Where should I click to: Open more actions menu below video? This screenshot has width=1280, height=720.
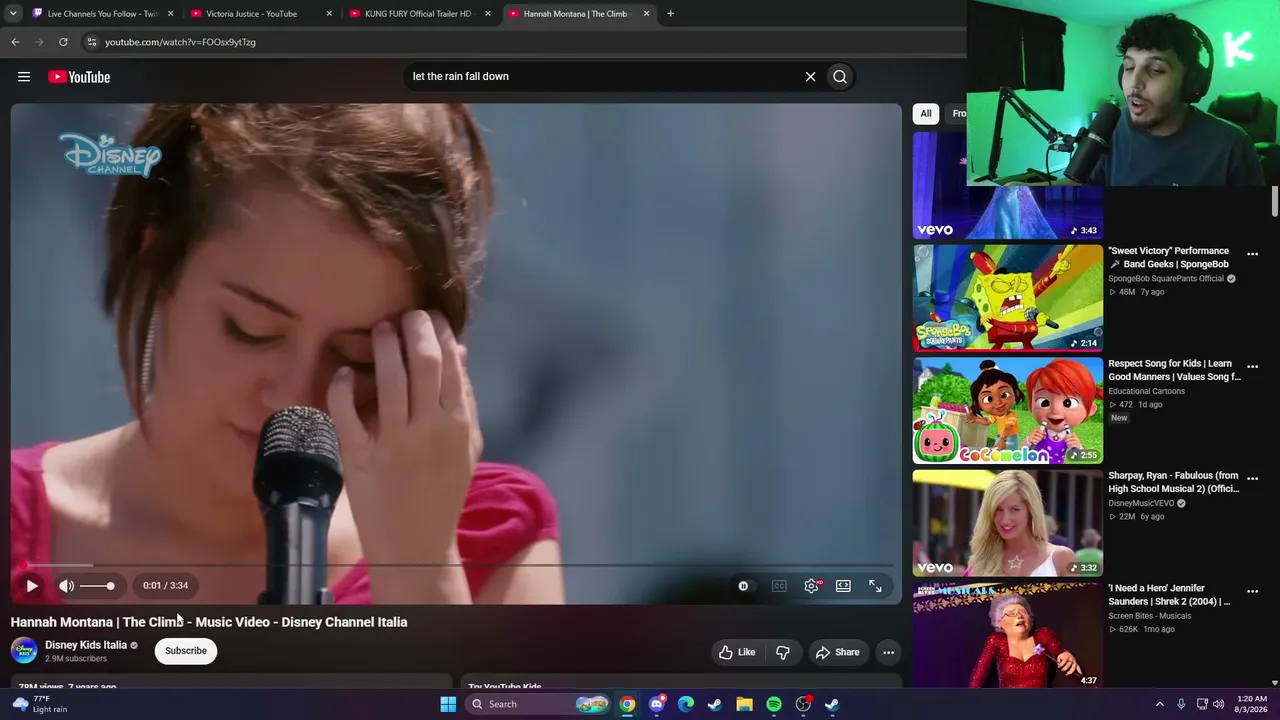[888, 652]
